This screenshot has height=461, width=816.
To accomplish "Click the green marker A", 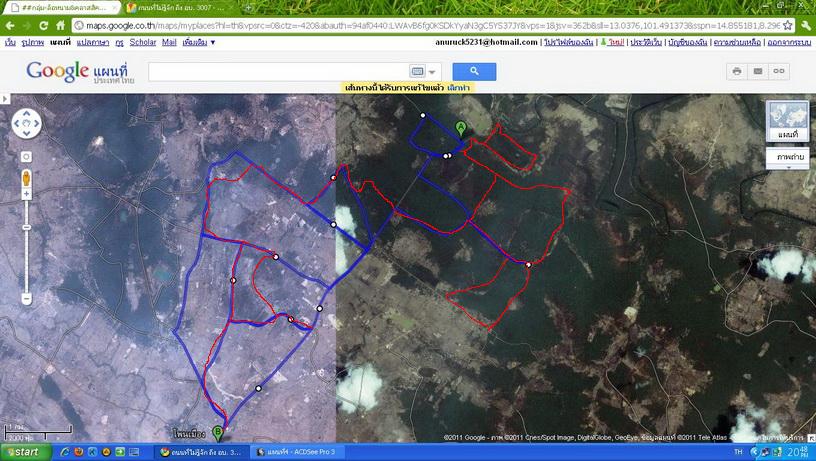I will [460, 127].
